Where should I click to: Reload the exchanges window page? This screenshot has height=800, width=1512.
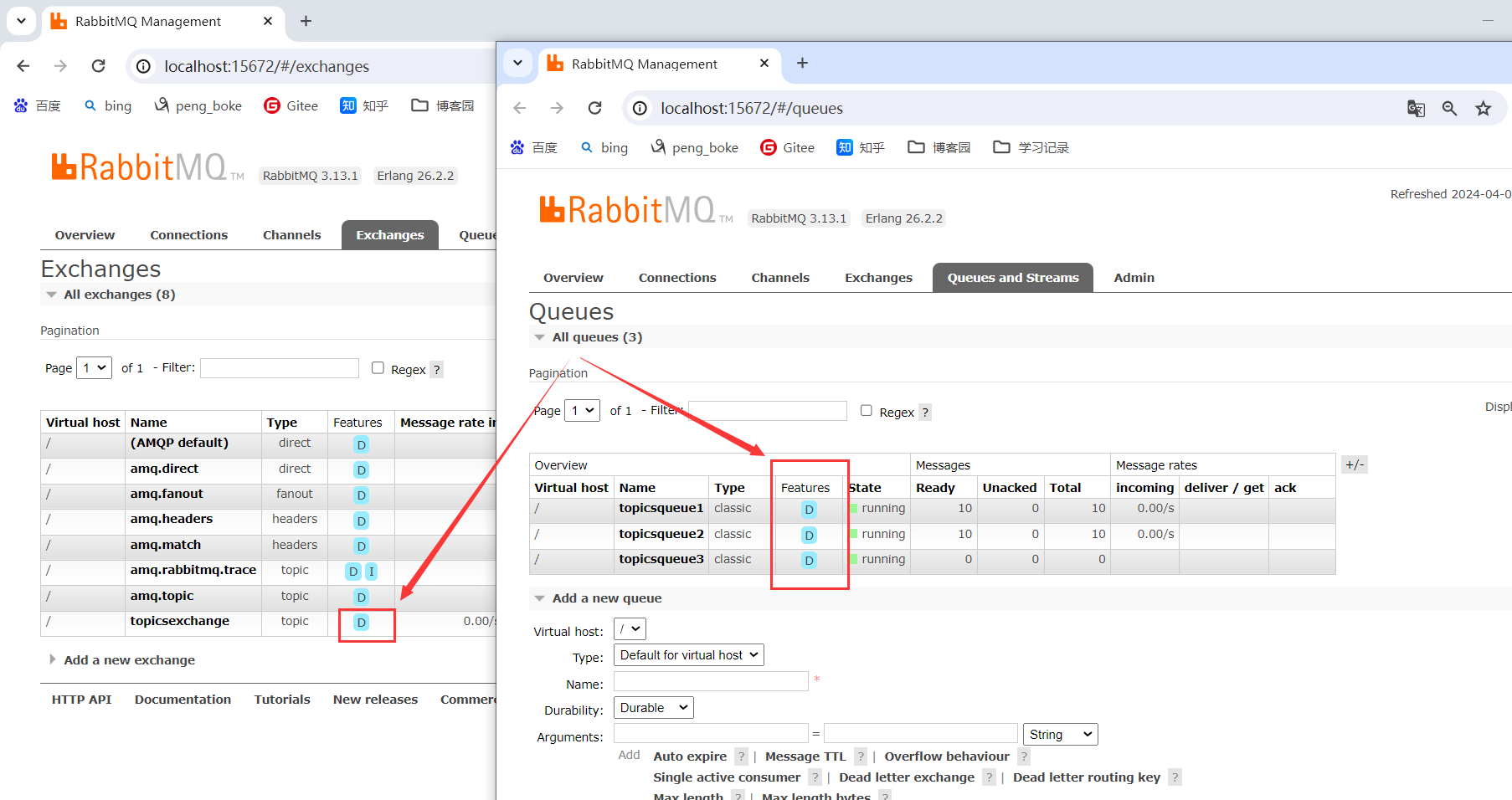(x=98, y=65)
